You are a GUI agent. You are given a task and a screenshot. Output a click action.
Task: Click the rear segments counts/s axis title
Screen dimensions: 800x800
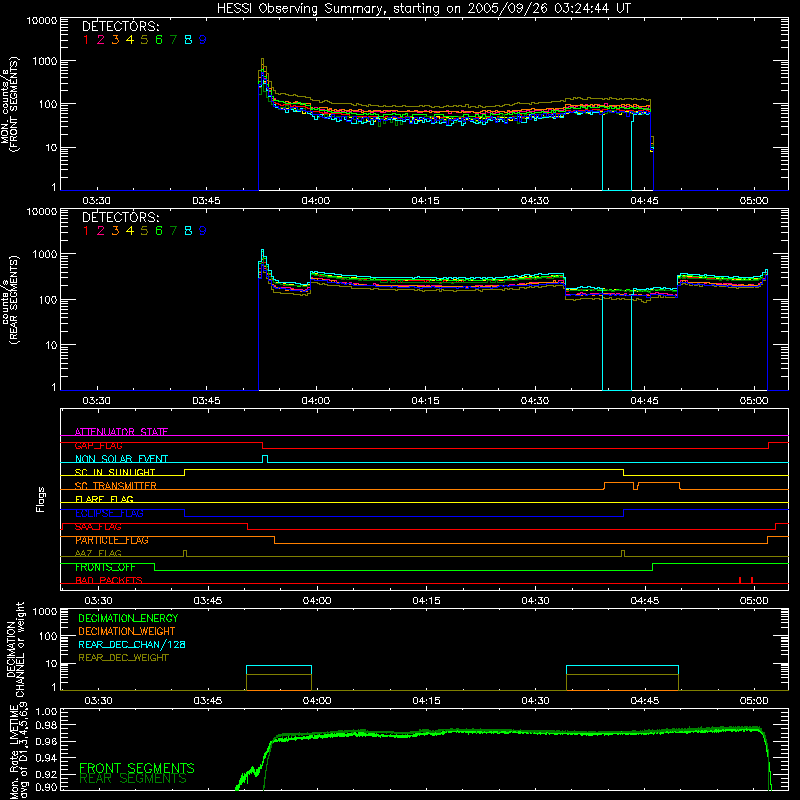pos(9,300)
